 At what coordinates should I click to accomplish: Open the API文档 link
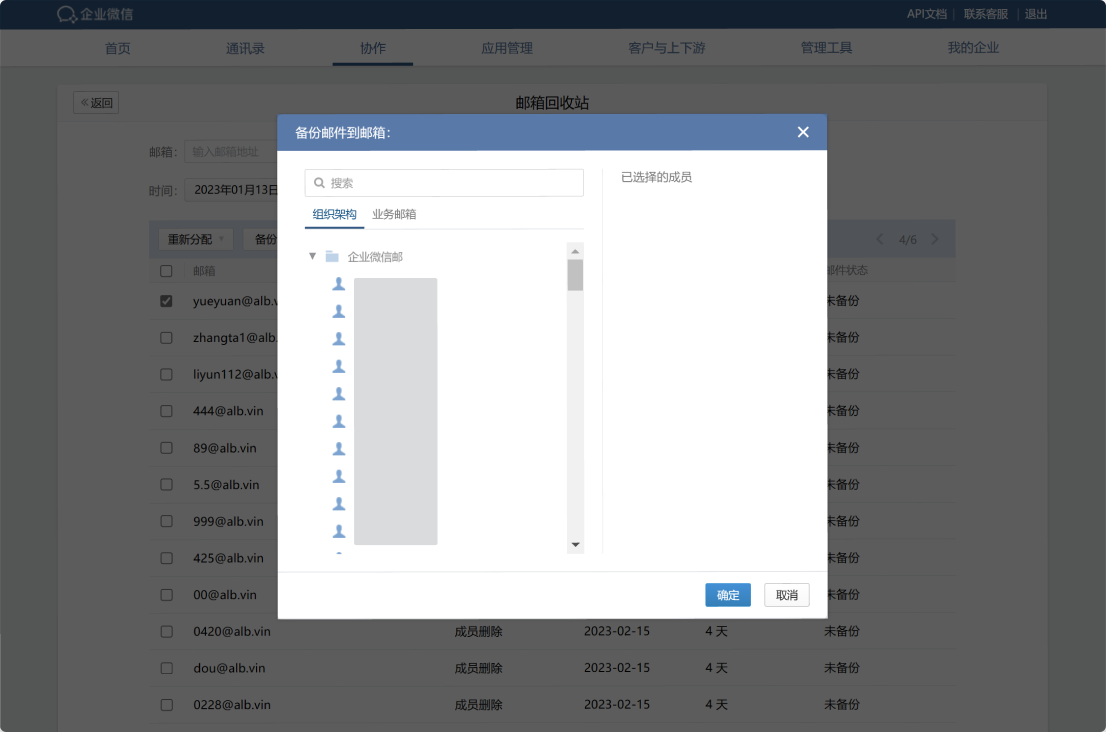coord(926,14)
